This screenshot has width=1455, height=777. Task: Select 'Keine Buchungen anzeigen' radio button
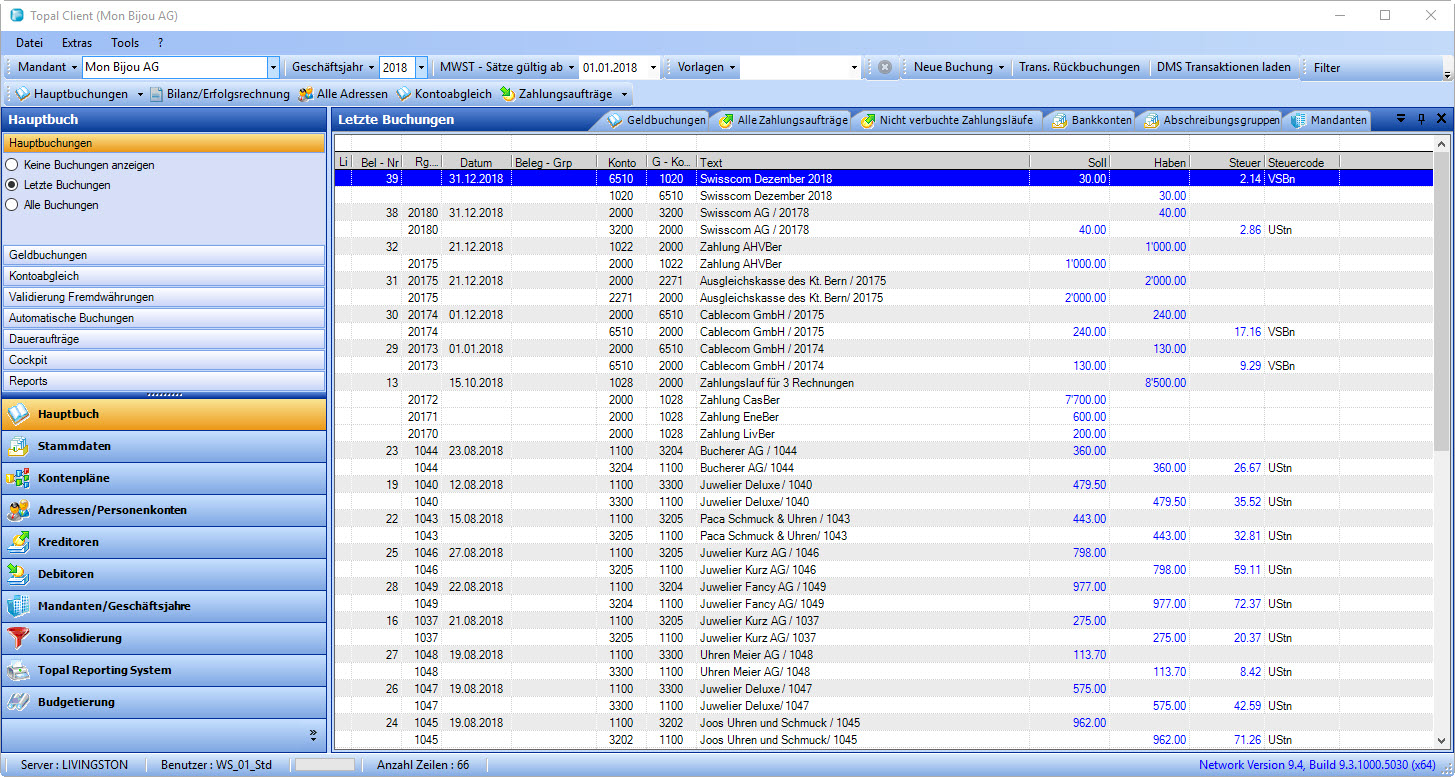point(13,165)
